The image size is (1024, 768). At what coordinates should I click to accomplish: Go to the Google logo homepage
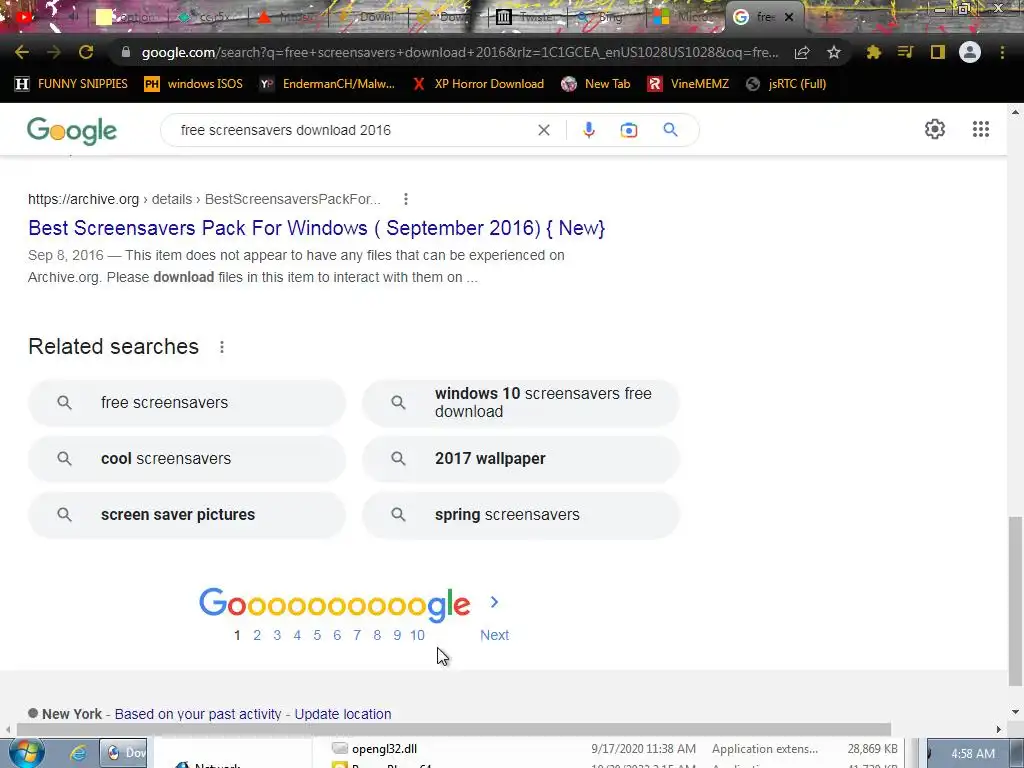[x=72, y=131]
